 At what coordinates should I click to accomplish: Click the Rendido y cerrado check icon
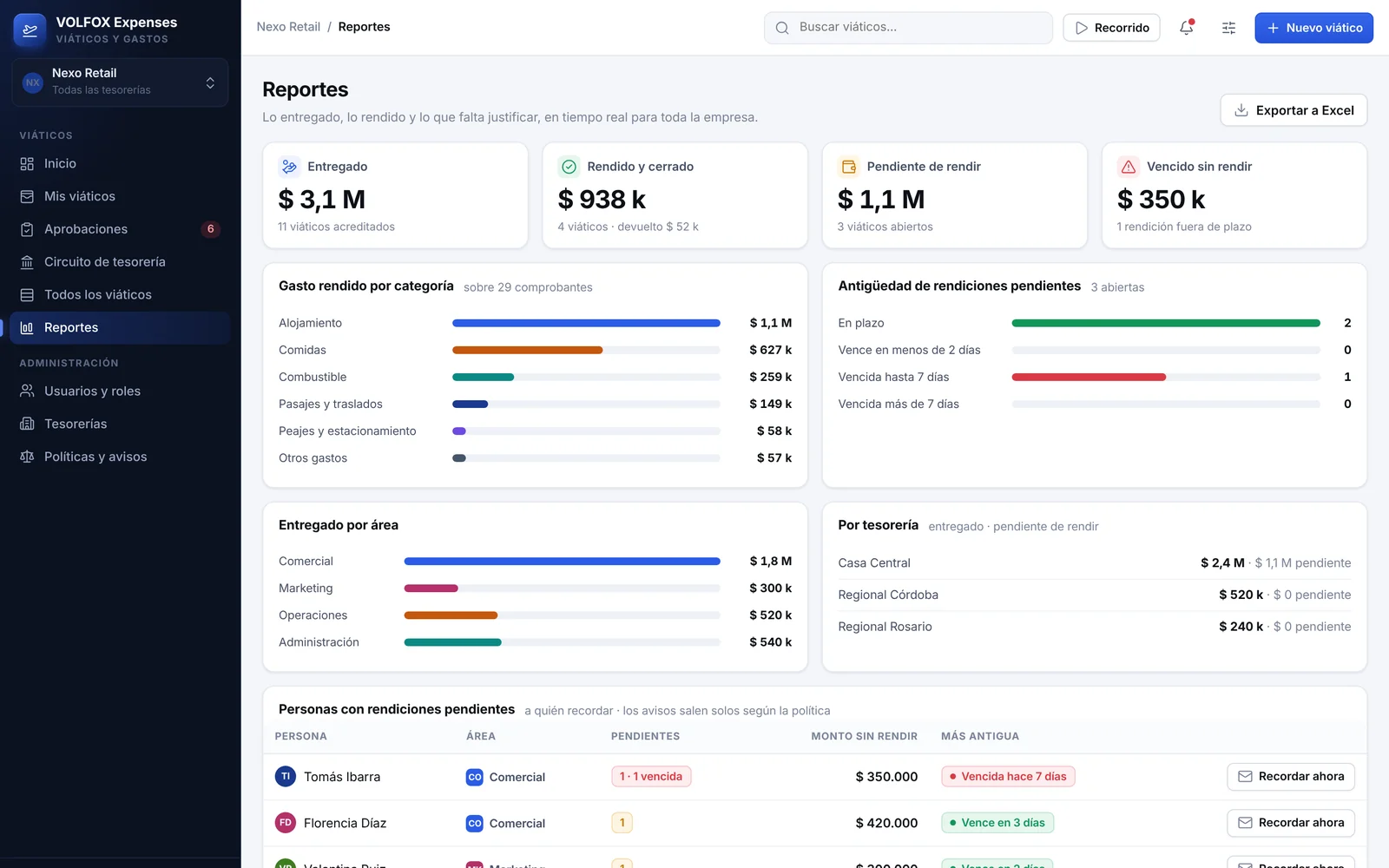coord(569,167)
